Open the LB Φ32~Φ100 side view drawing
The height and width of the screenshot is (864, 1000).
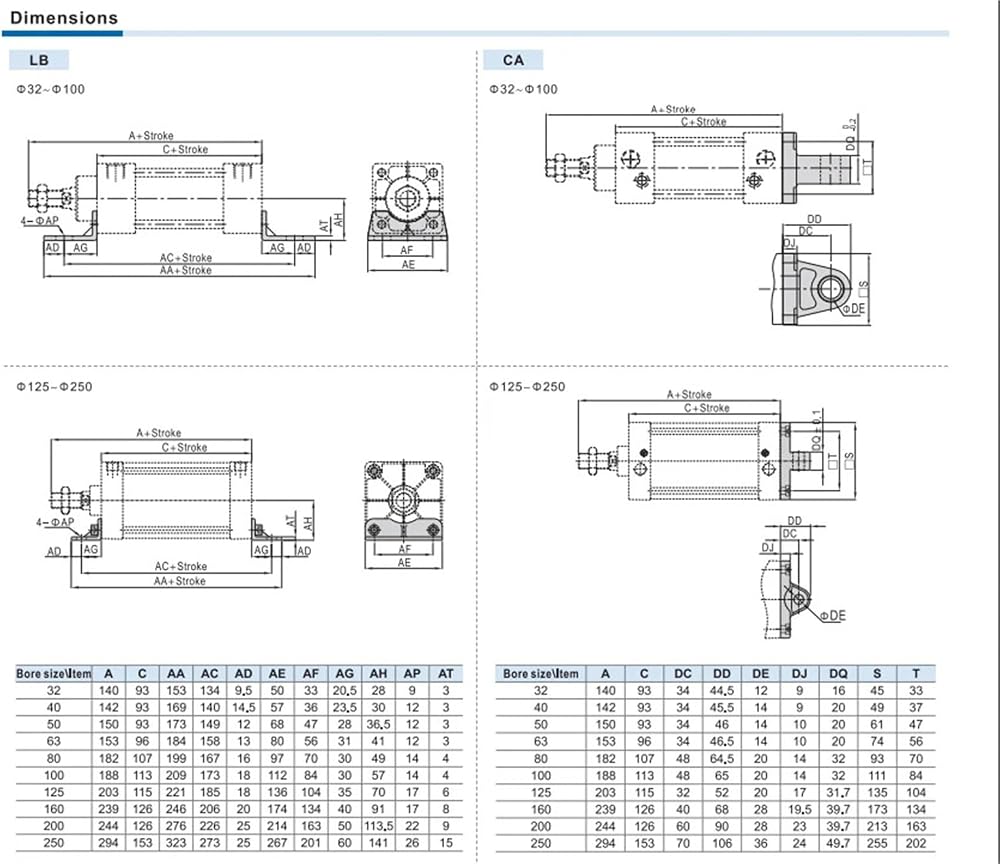[185, 203]
